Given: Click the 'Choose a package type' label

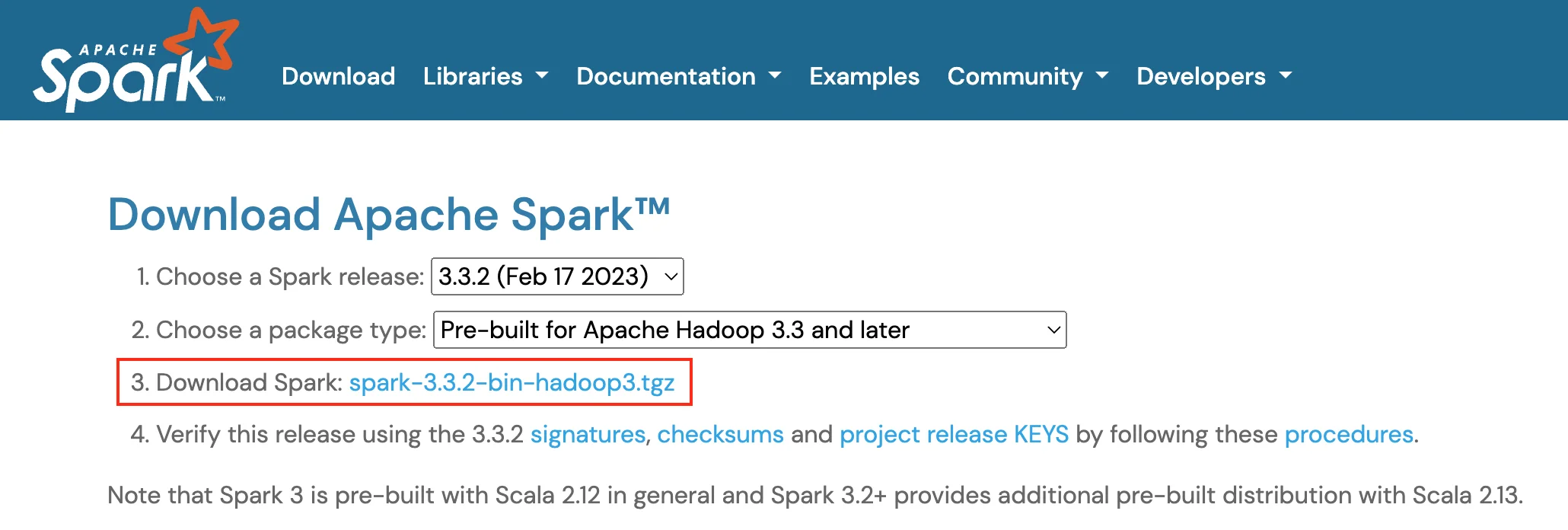Looking at the screenshot, I should [291, 330].
